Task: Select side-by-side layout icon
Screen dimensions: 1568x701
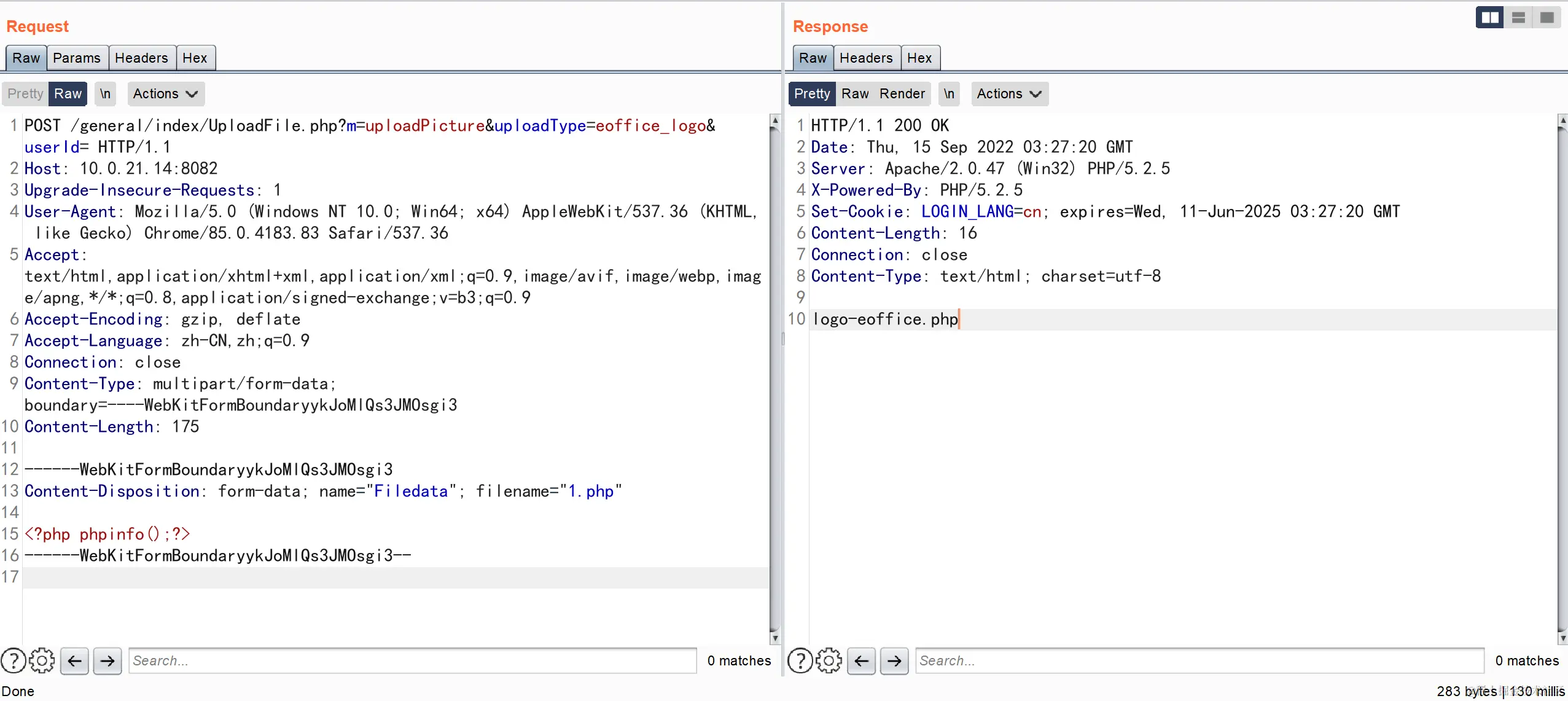Action: [x=1489, y=17]
